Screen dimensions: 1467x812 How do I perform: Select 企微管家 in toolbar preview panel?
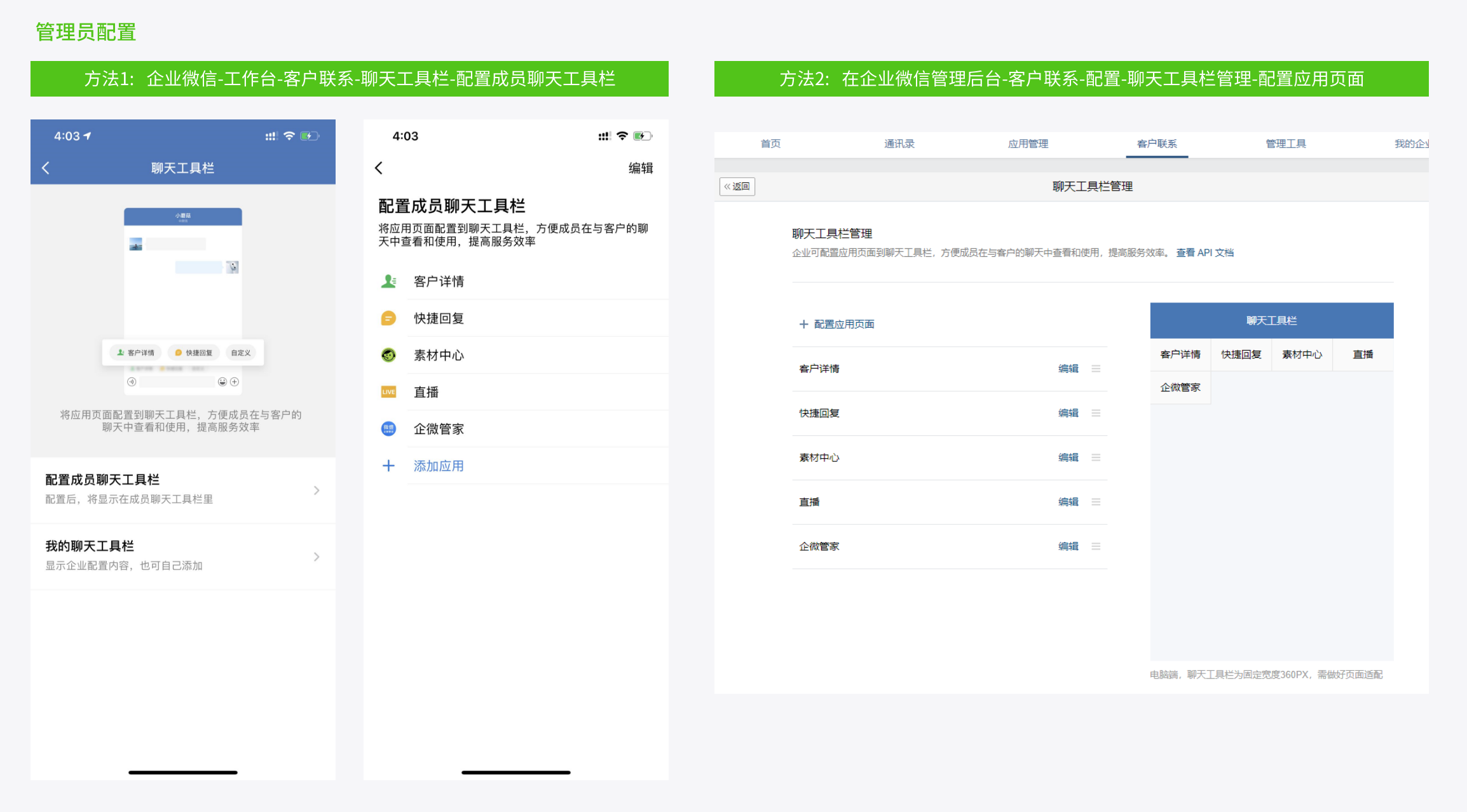tap(1180, 388)
